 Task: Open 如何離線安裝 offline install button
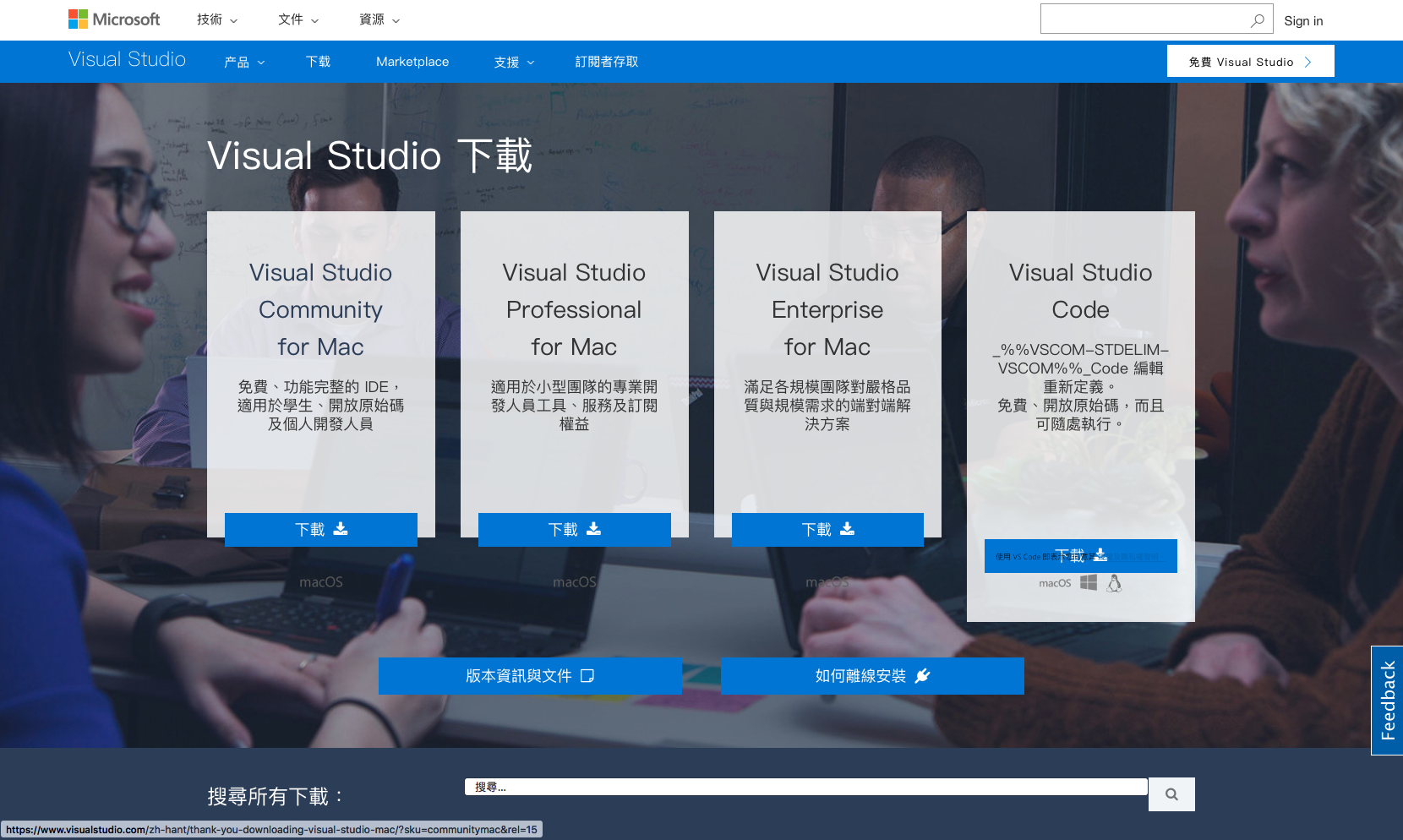(x=872, y=676)
